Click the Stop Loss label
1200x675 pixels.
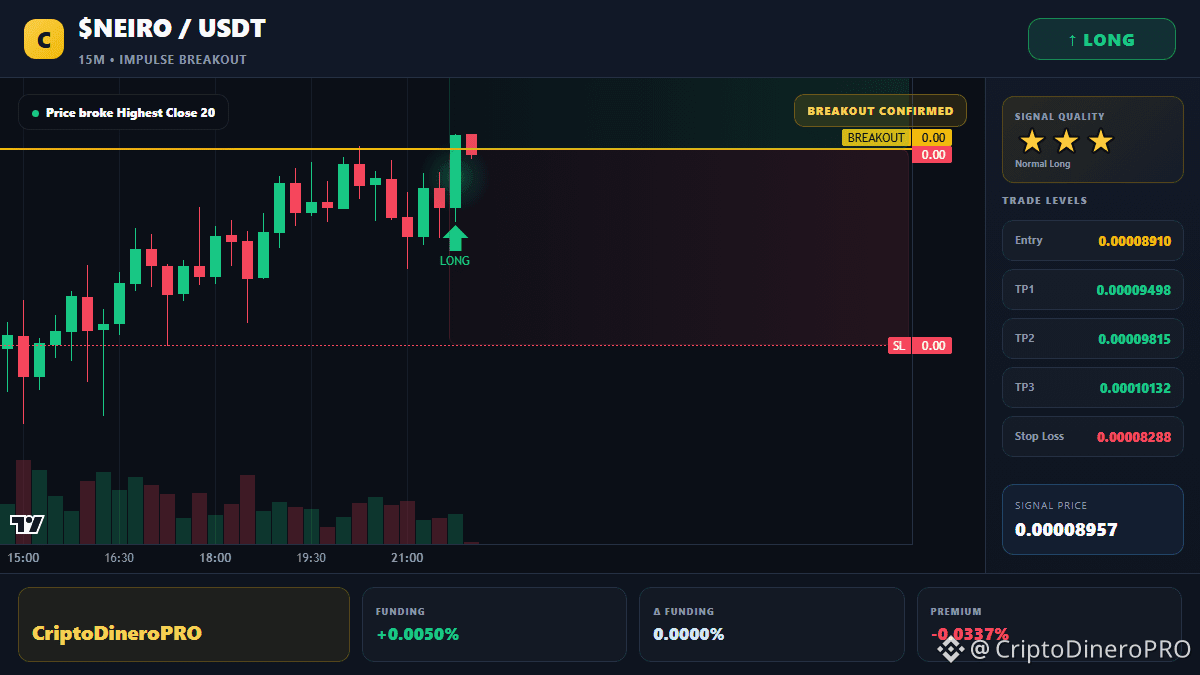pyautogui.click(x=1039, y=436)
